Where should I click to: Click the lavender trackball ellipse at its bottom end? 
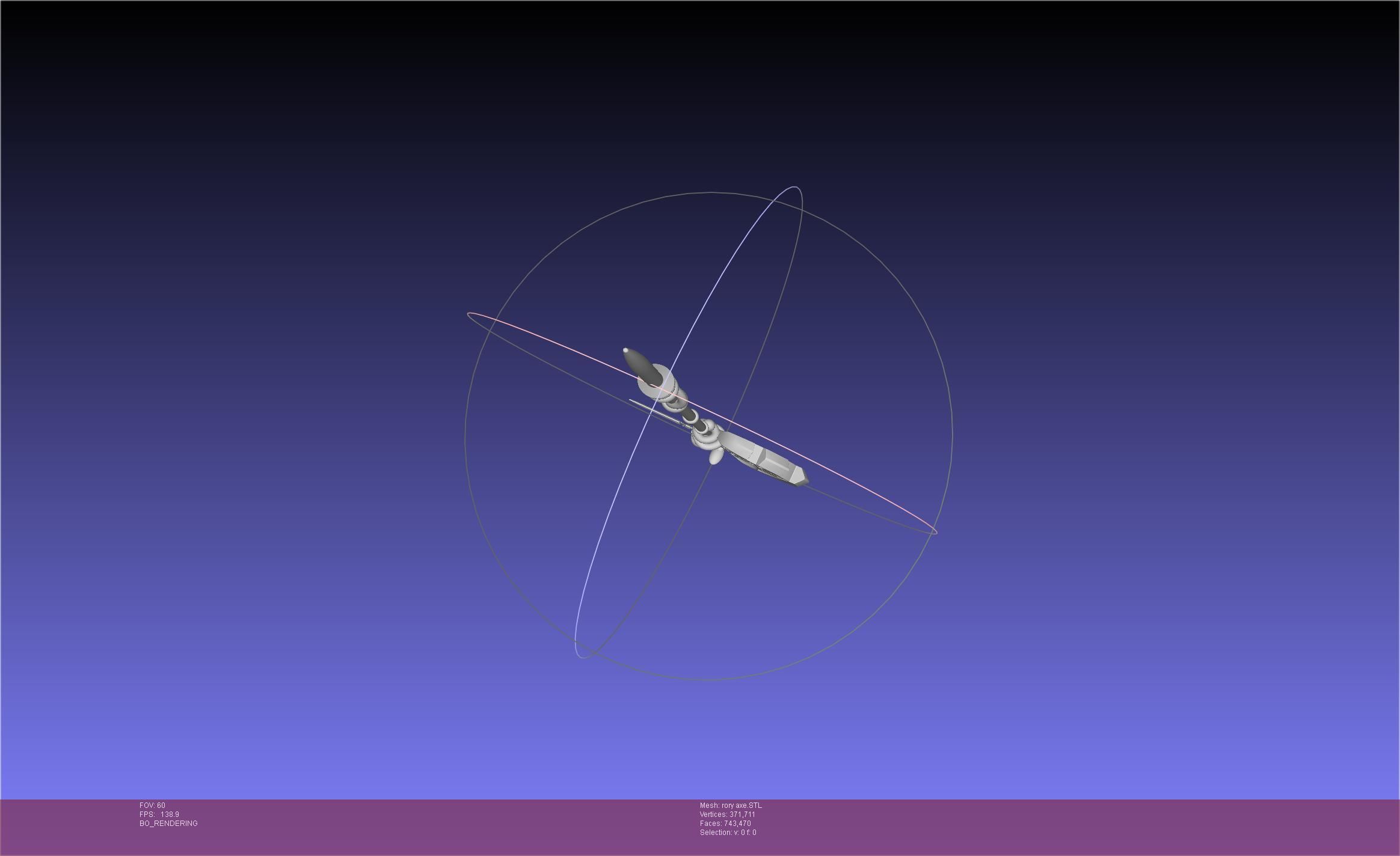[x=582, y=657]
